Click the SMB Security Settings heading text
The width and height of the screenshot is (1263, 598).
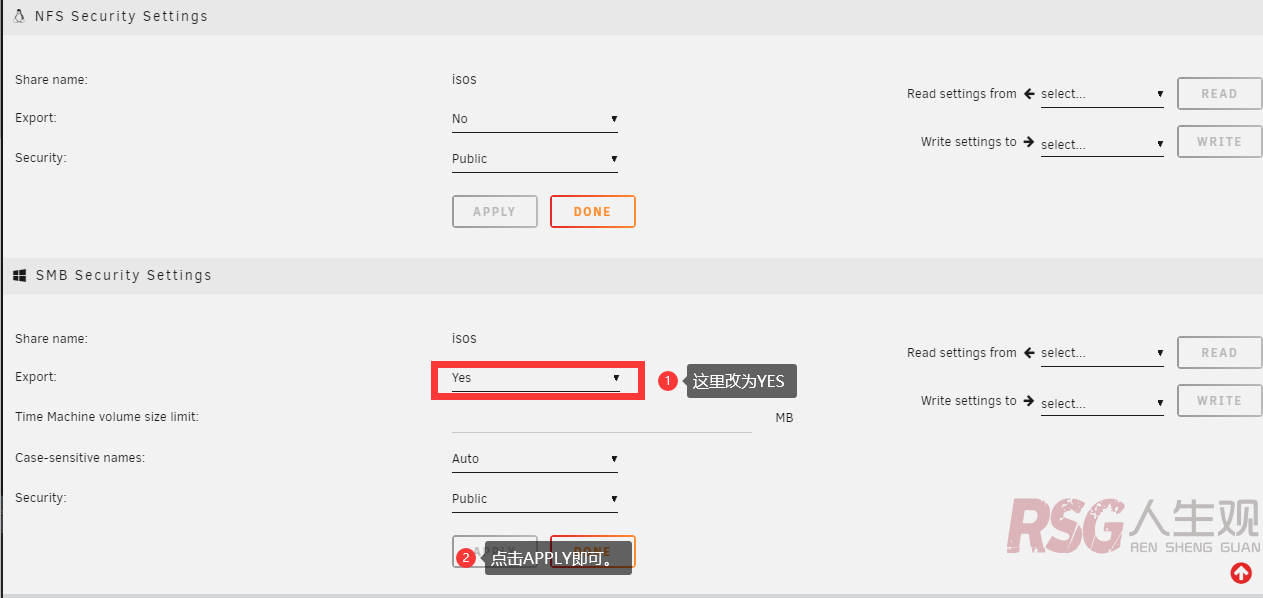(124, 275)
